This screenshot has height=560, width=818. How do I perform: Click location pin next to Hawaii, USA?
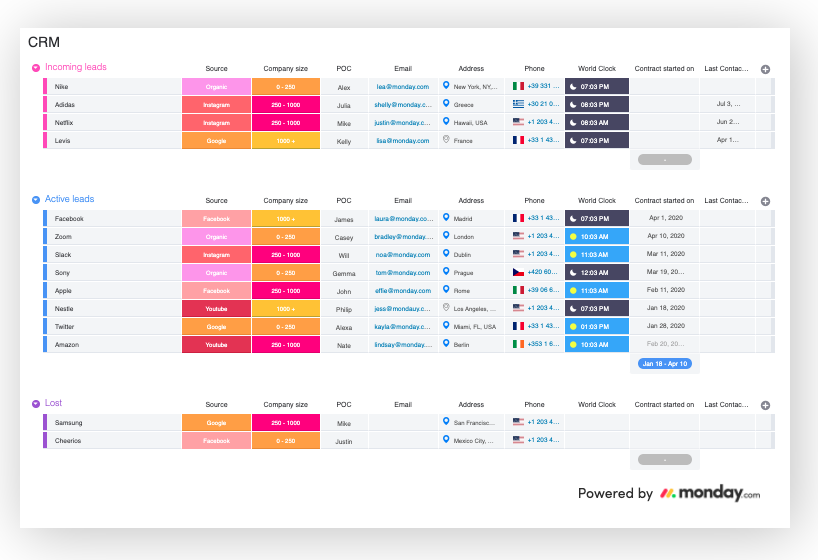446,121
